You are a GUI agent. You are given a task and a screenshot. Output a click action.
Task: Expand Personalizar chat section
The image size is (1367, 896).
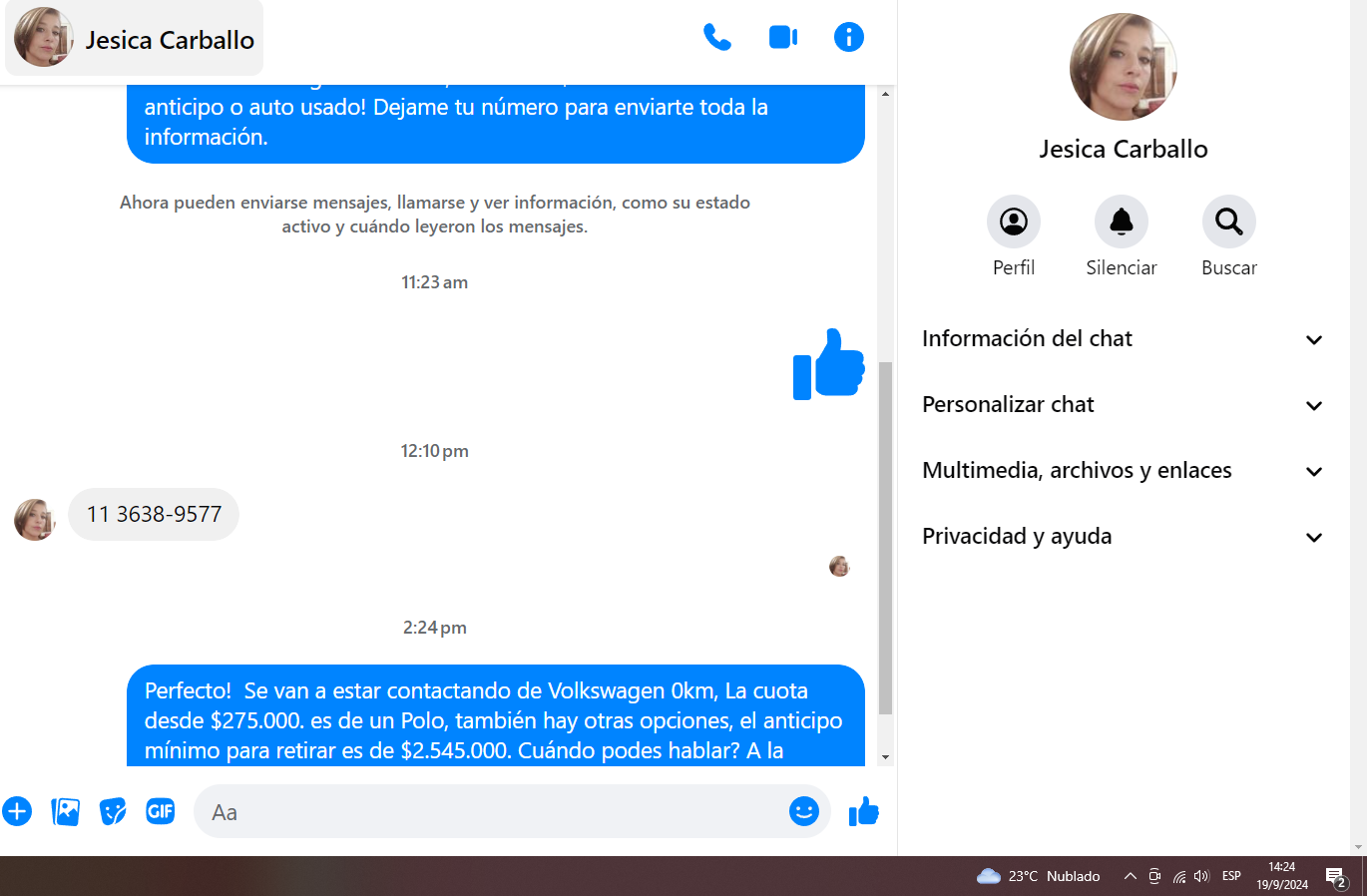click(1123, 405)
